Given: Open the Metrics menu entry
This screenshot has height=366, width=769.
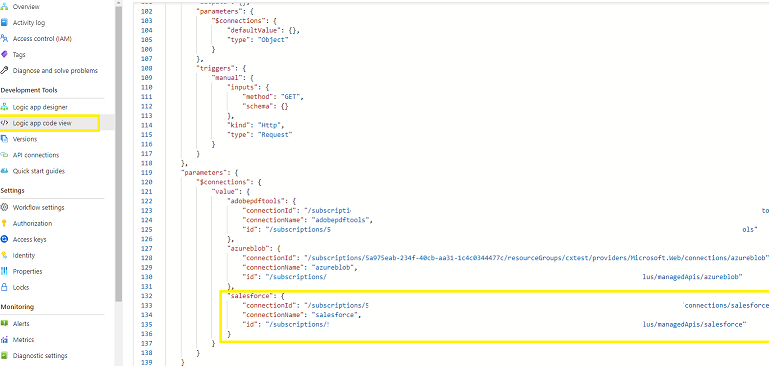Looking at the screenshot, I should coord(23,340).
